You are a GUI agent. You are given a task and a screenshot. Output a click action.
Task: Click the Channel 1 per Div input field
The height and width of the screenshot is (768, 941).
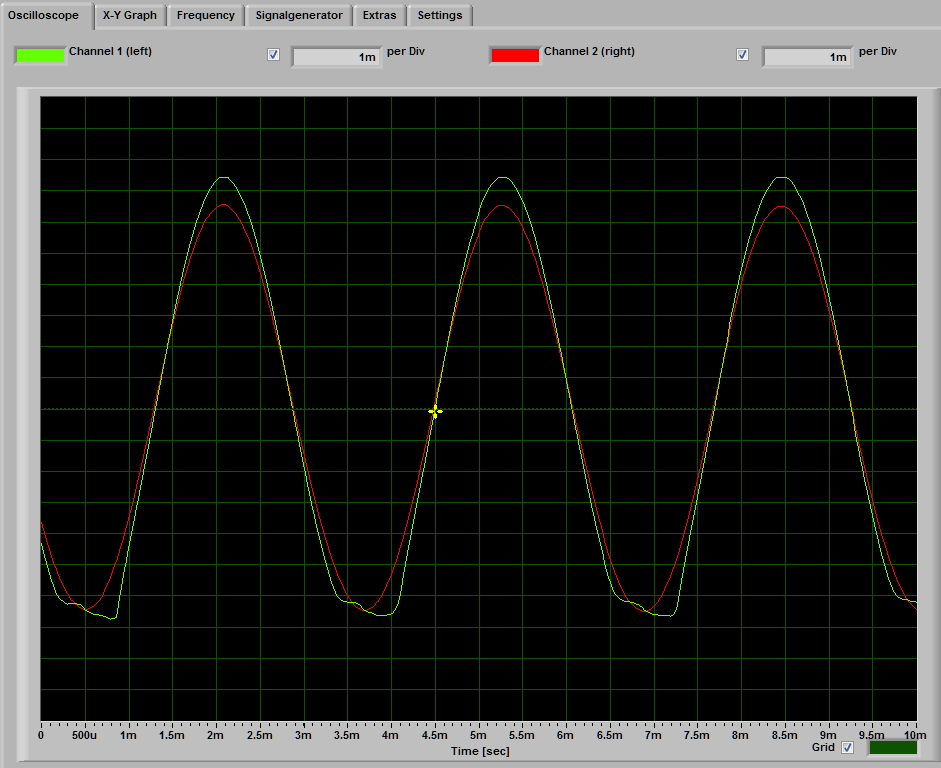tap(336, 57)
